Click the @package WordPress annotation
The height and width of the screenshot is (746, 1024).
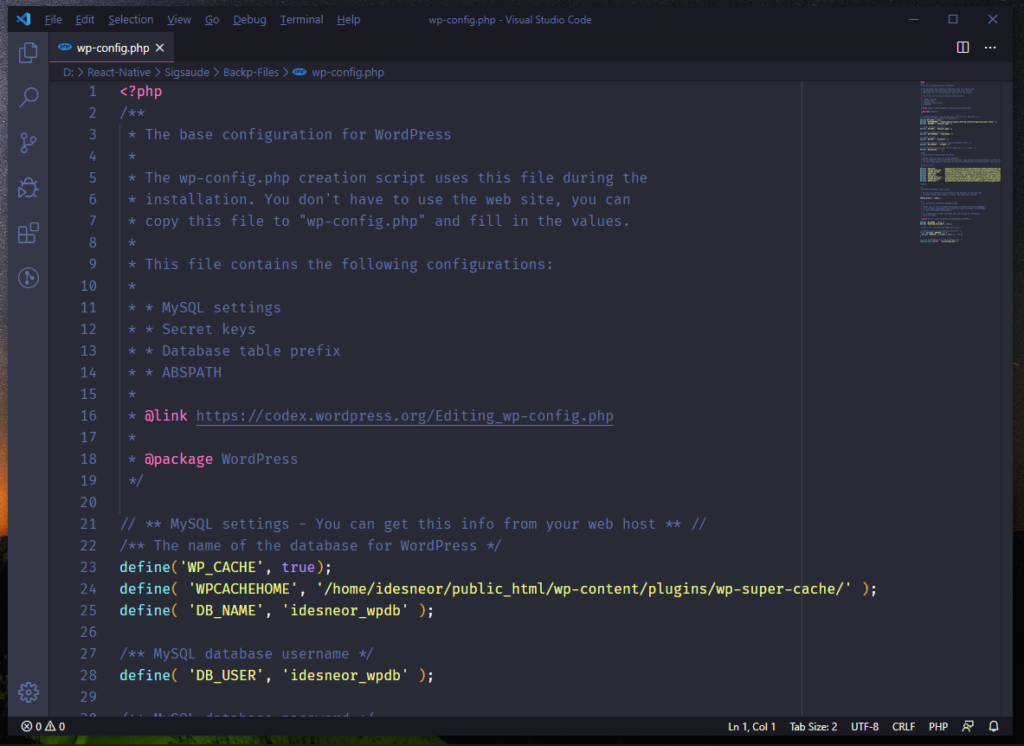tap(221, 459)
